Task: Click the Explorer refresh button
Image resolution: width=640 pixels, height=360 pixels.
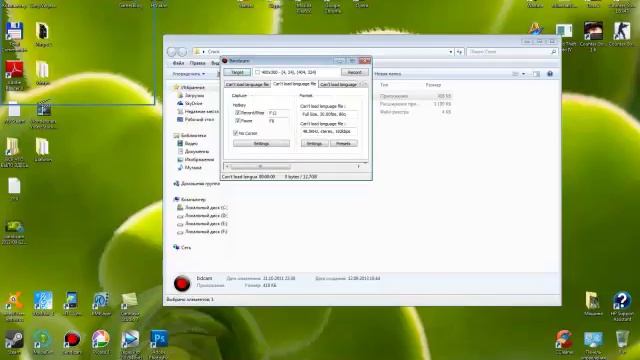Action: click(460, 52)
